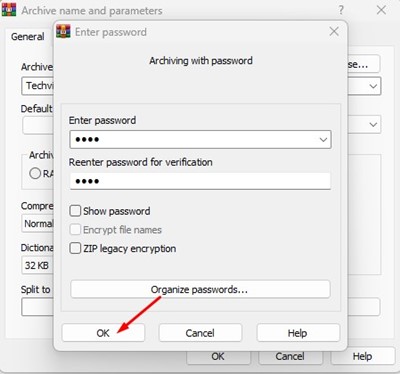This screenshot has height=374, width=400.
Task: Click the WinRAR icon in Enter password title
Action: [x=63, y=31]
